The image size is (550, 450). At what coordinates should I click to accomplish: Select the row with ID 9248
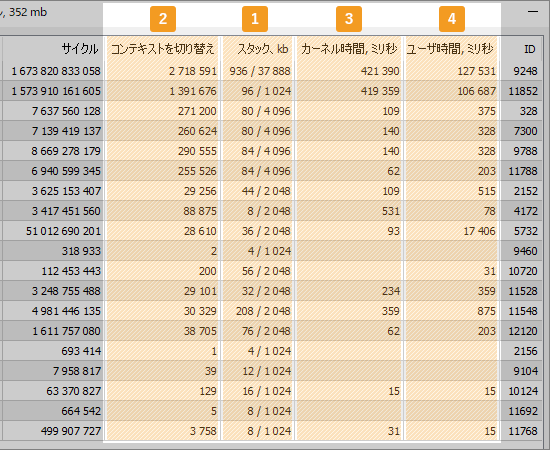tap(271, 71)
